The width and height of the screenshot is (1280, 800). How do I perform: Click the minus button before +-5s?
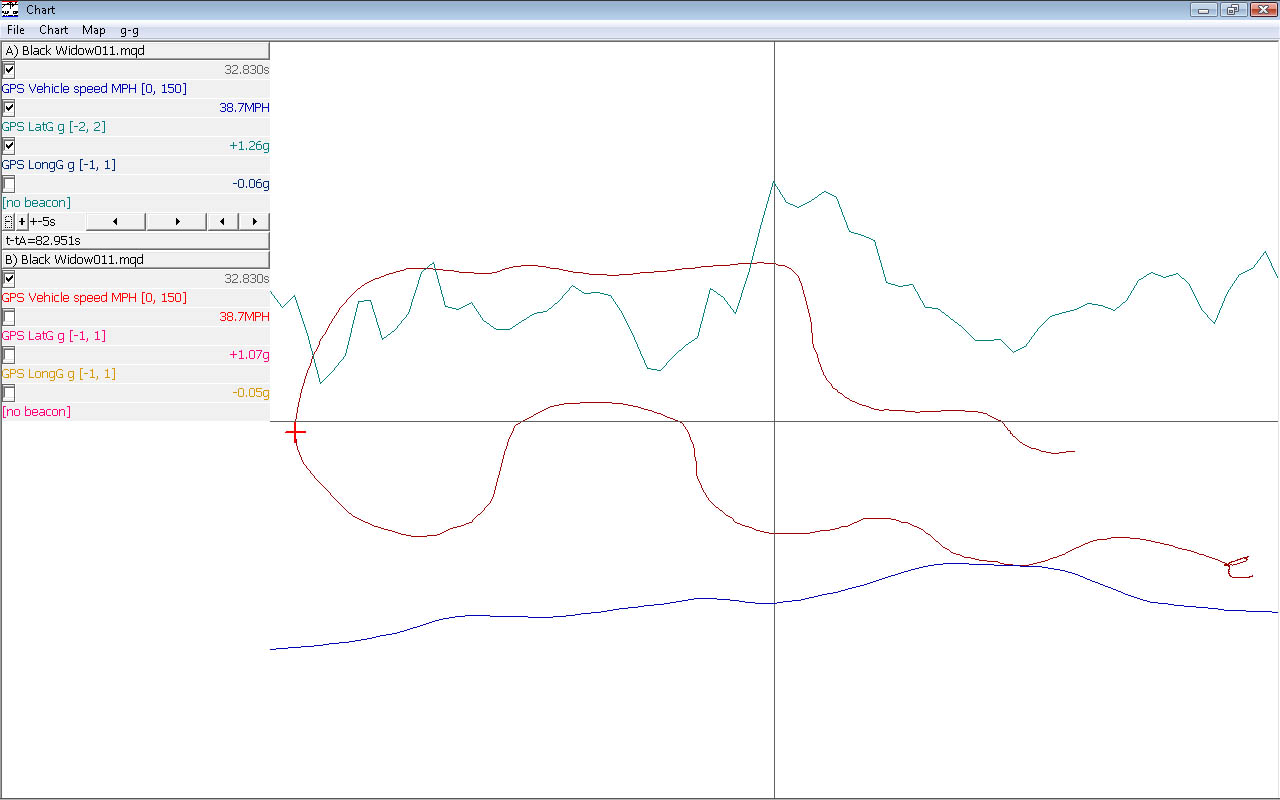(x=9, y=222)
